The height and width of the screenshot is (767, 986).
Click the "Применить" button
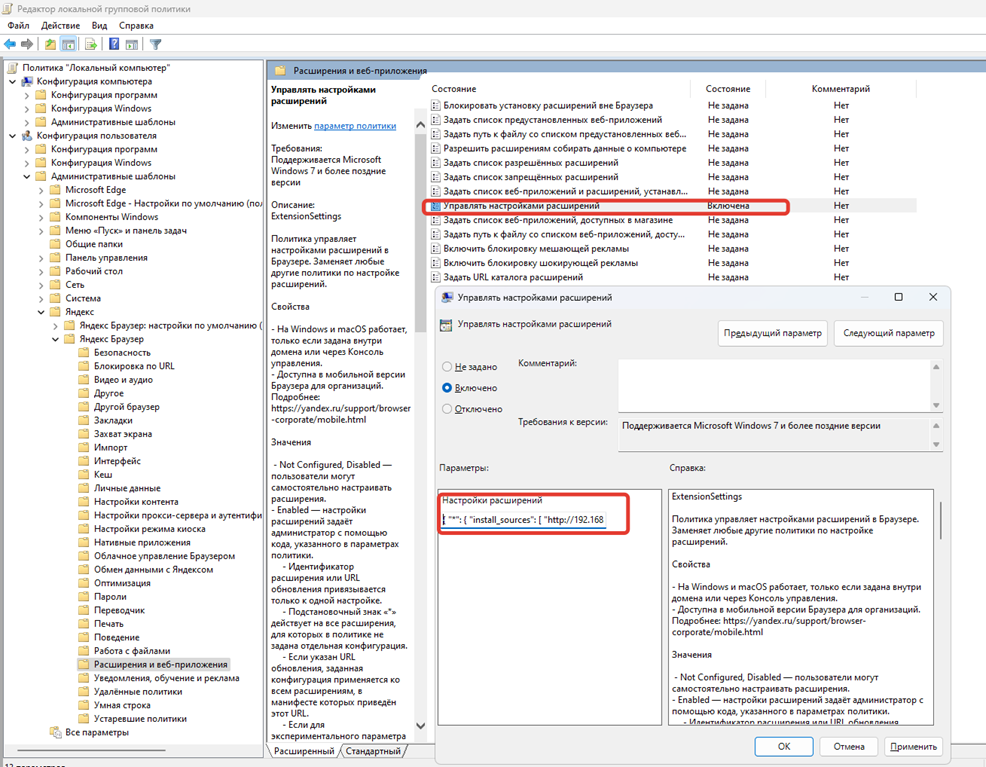point(913,746)
